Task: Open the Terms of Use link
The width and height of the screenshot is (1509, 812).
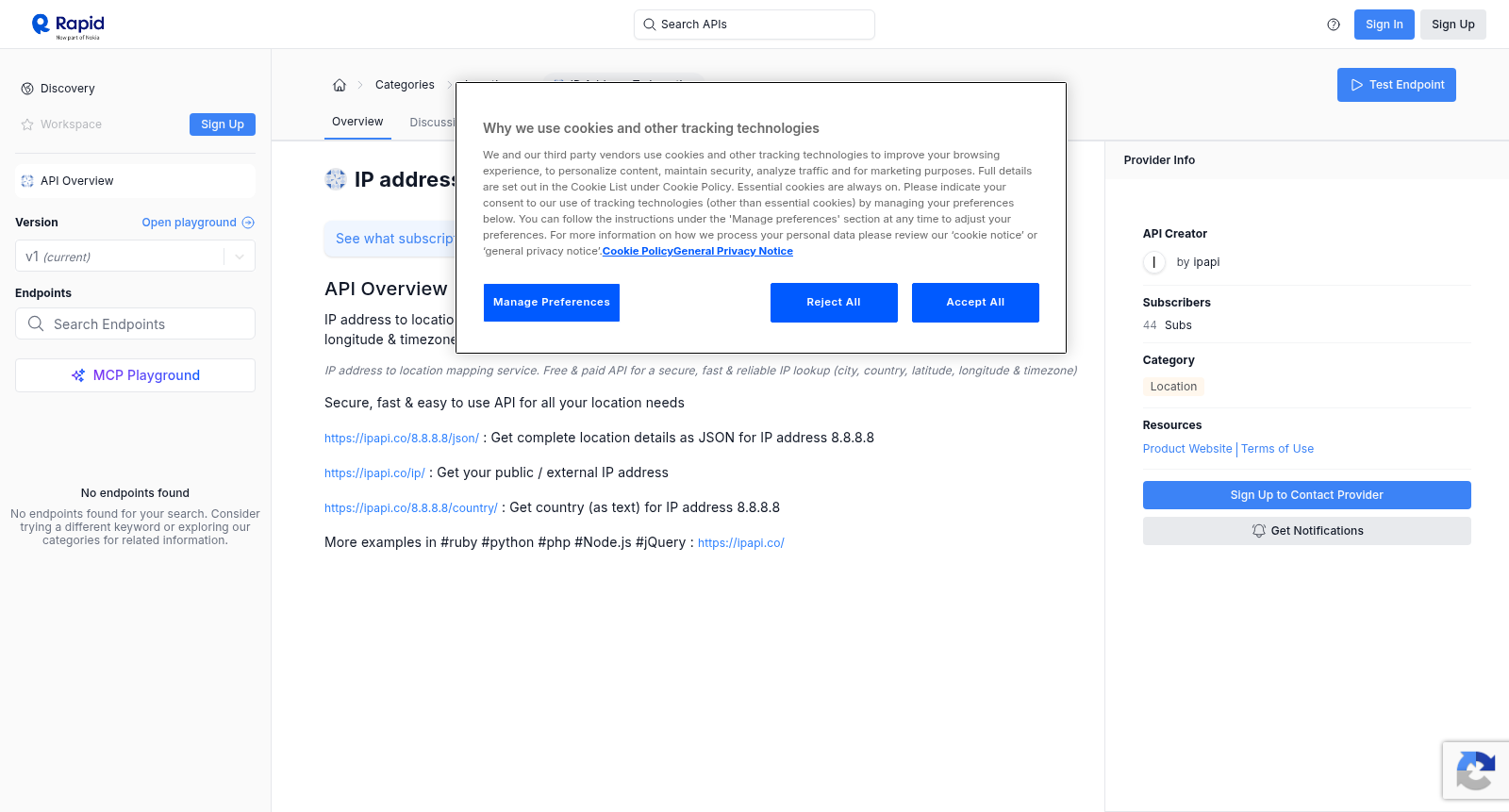Action: pos(1277,449)
